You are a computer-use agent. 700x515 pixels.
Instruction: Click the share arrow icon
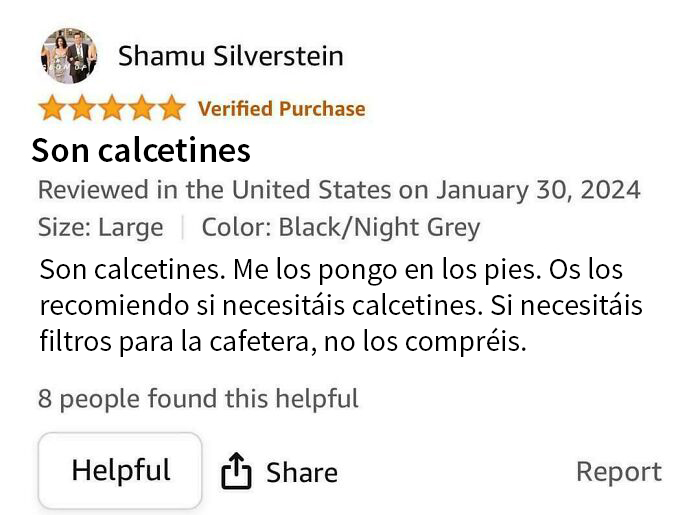click(236, 471)
